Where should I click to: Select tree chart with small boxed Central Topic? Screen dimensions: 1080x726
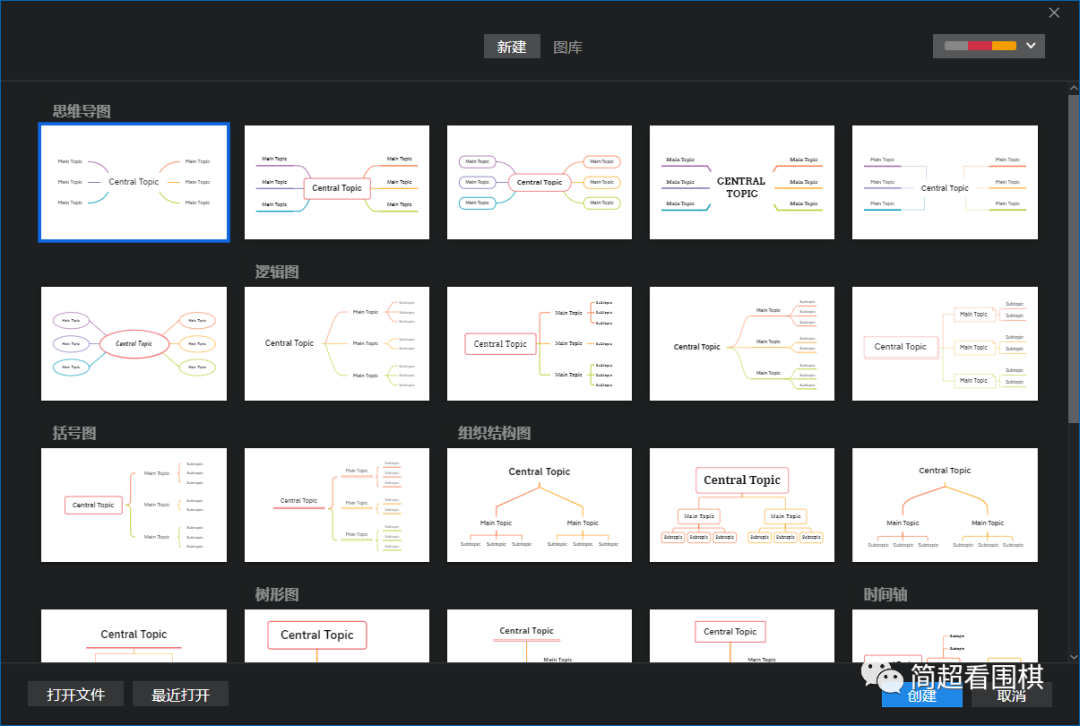(742, 636)
